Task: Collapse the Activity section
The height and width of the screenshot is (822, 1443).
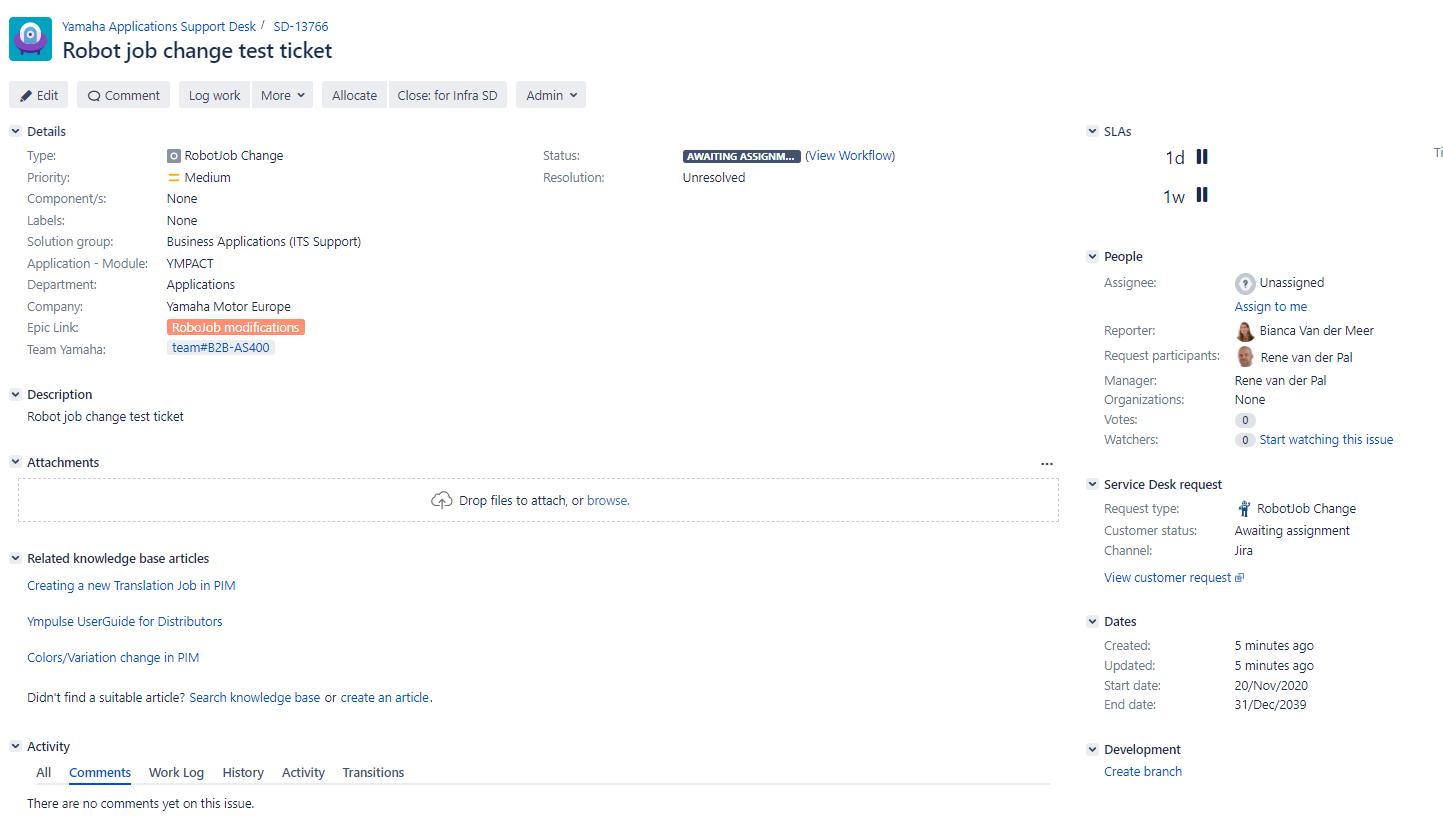Action: pyautogui.click(x=15, y=746)
